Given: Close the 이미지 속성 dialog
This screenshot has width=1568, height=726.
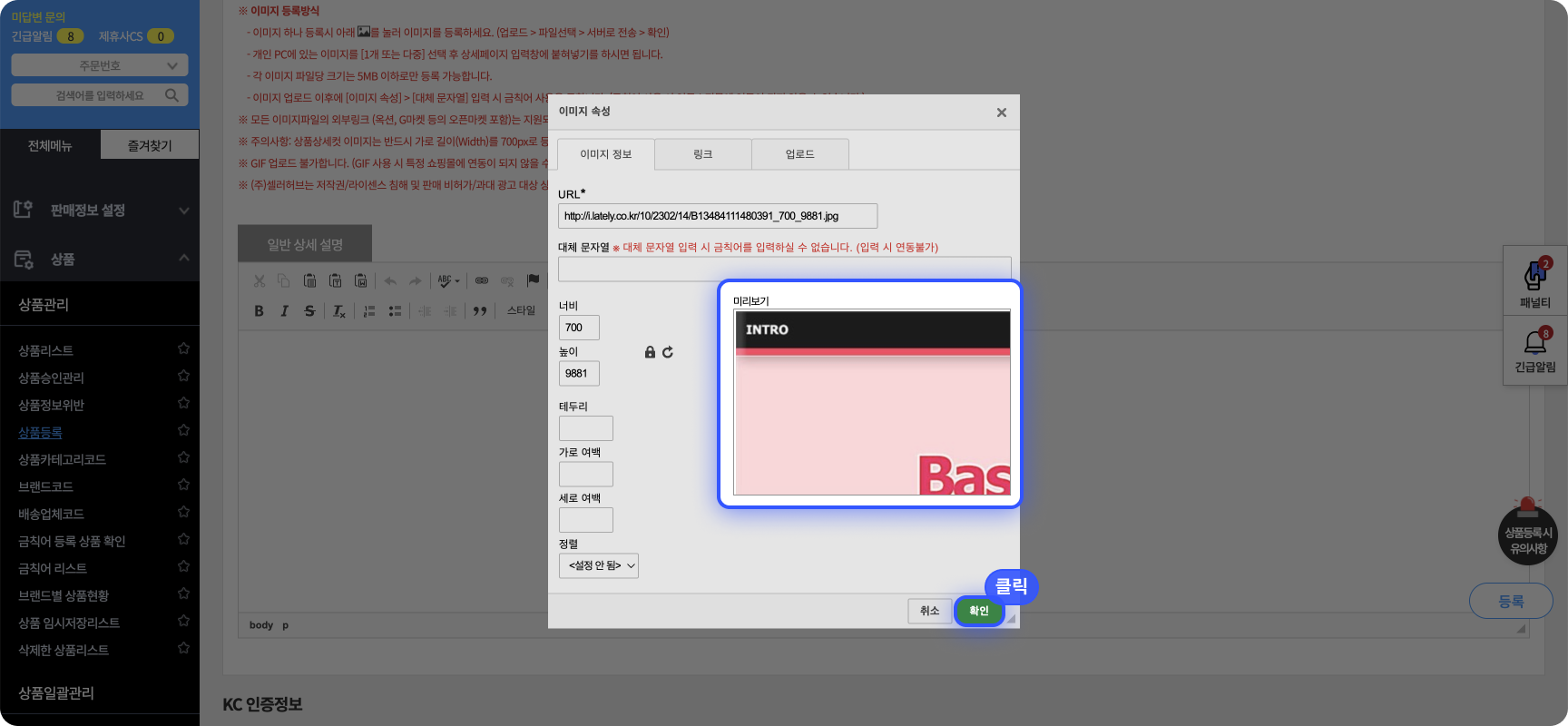Looking at the screenshot, I should pos(1001,113).
